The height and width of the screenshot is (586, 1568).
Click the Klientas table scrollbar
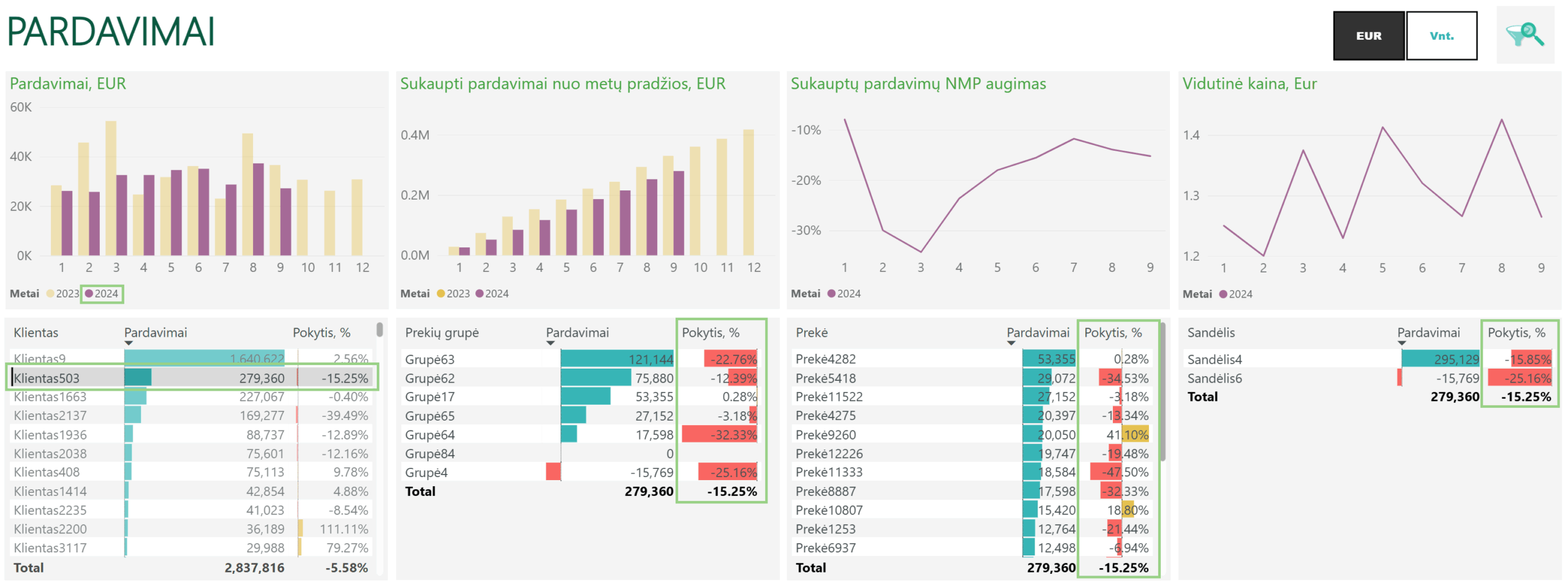pos(380,330)
